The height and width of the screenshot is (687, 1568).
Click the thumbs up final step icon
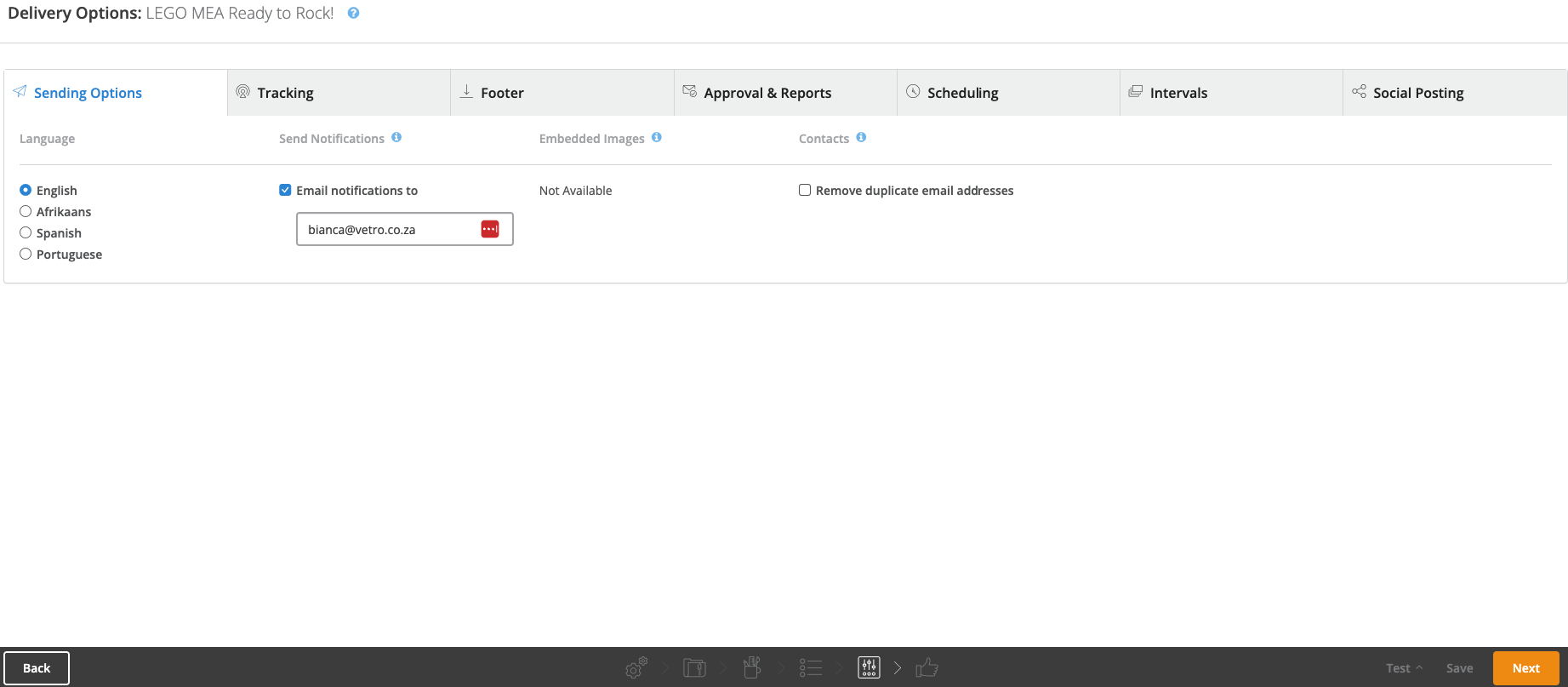pos(927,668)
